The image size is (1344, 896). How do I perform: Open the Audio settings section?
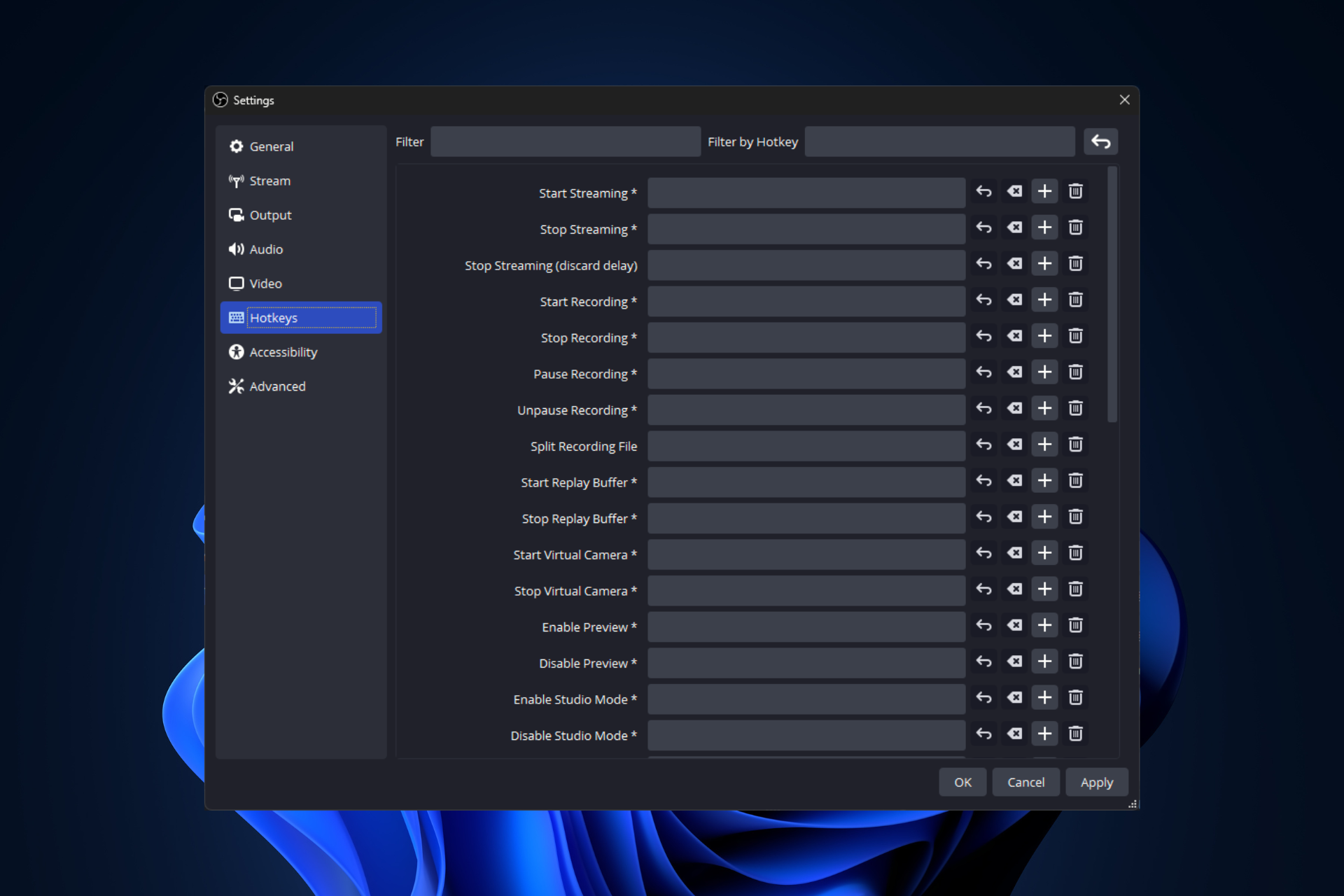[x=301, y=249]
